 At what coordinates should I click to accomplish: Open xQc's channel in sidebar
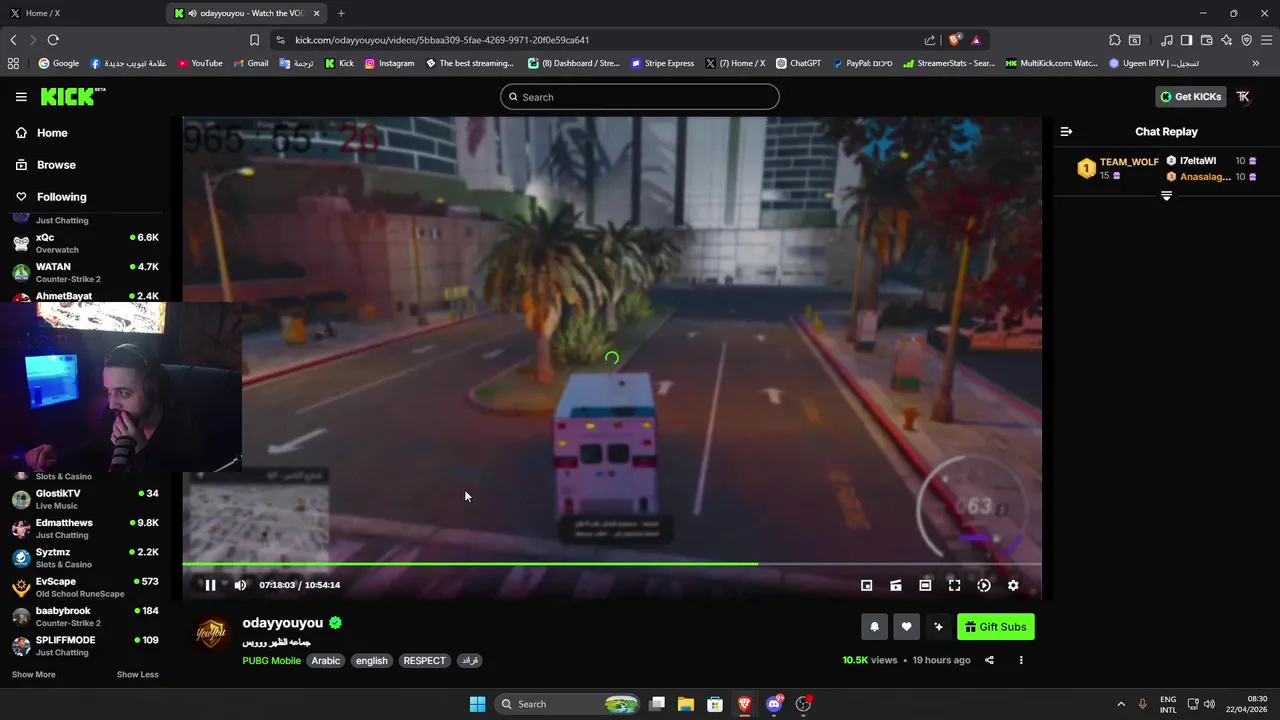click(84, 243)
